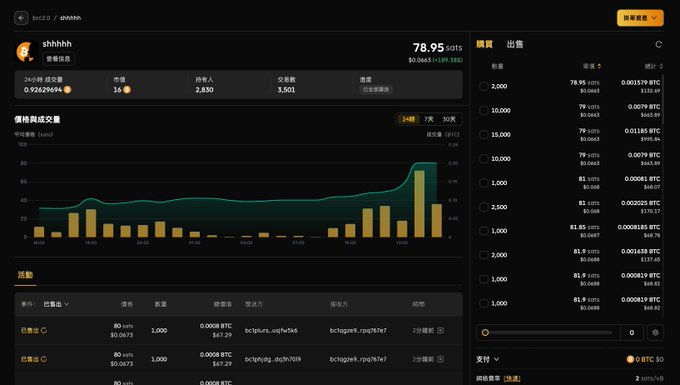Screen dimensions: 680x385
Task: Click the 快速 network fee rate link
Action: [x=512, y=378]
